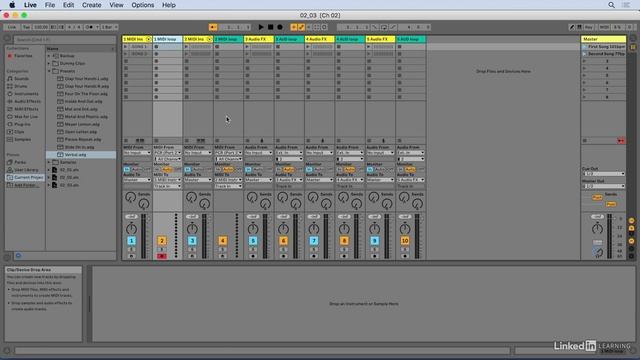Toggle the loop switch in transport
The width and height of the screenshot is (640, 360).
coord(384,27)
